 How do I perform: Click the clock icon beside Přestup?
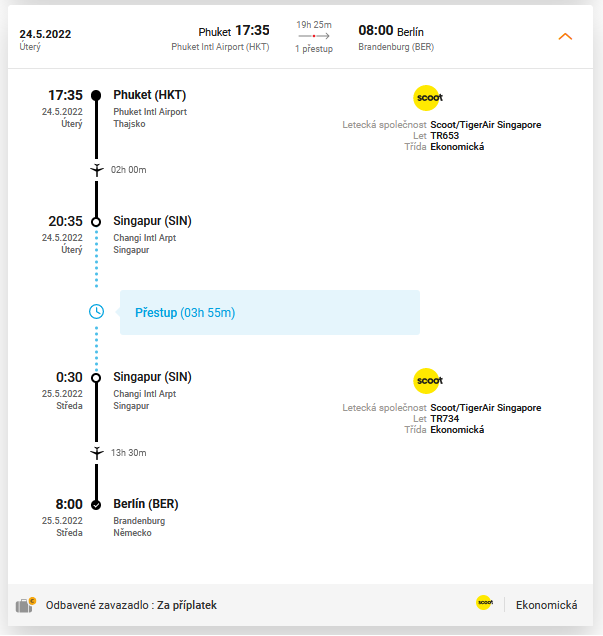(x=97, y=312)
